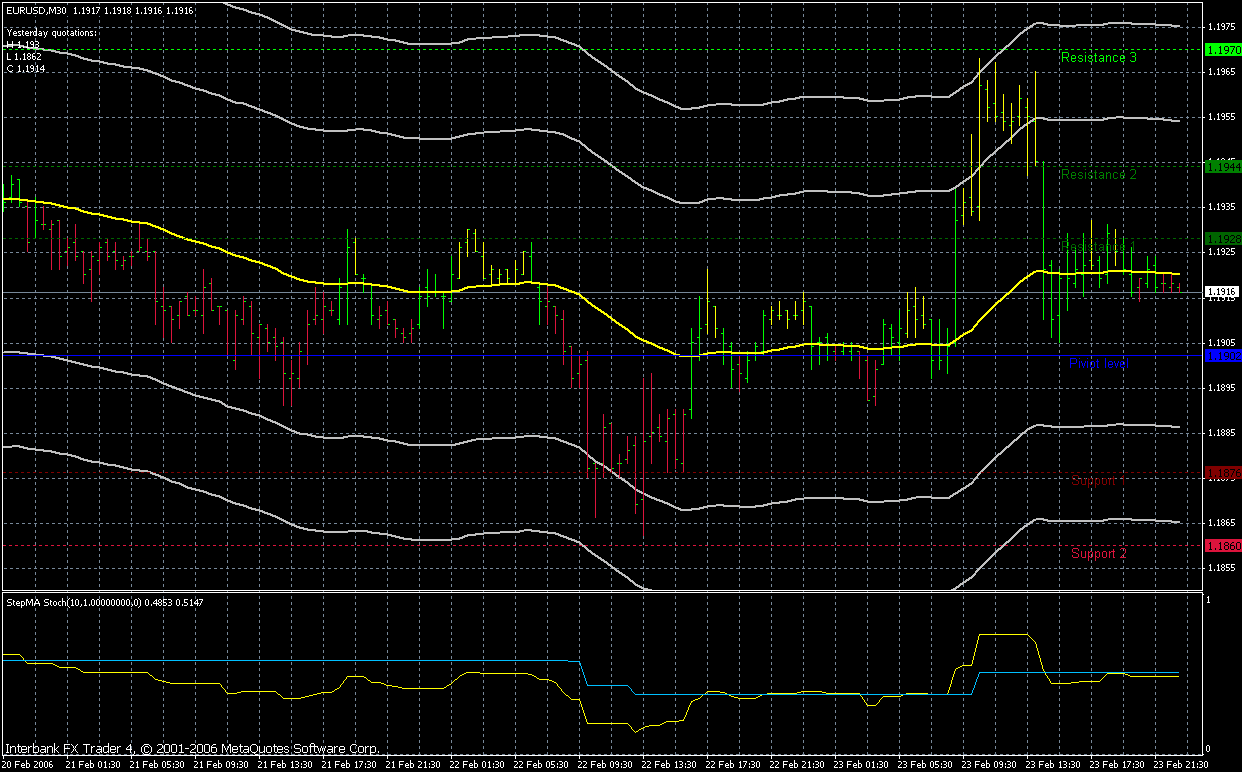Click the '21 Feb 17:30' time axis label
The image size is (1242, 772).
(350, 764)
